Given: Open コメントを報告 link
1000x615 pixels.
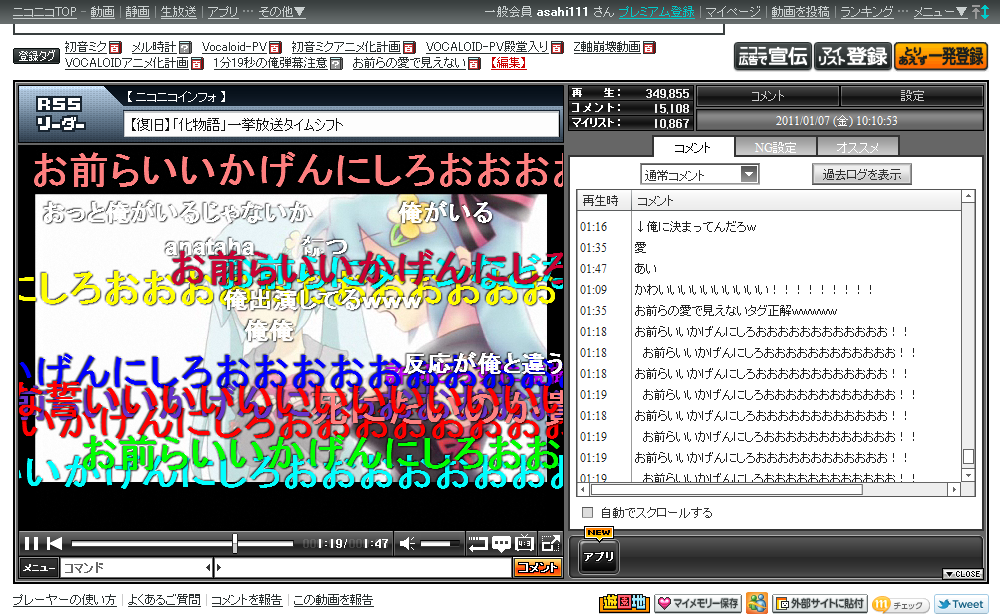Looking at the screenshot, I should click(x=246, y=600).
